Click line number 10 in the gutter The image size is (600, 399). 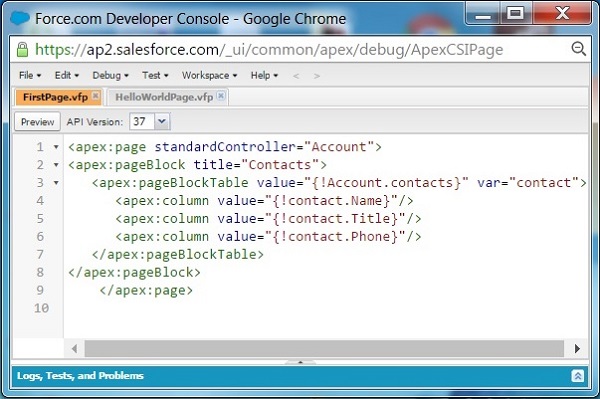click(x=41, y=308)
